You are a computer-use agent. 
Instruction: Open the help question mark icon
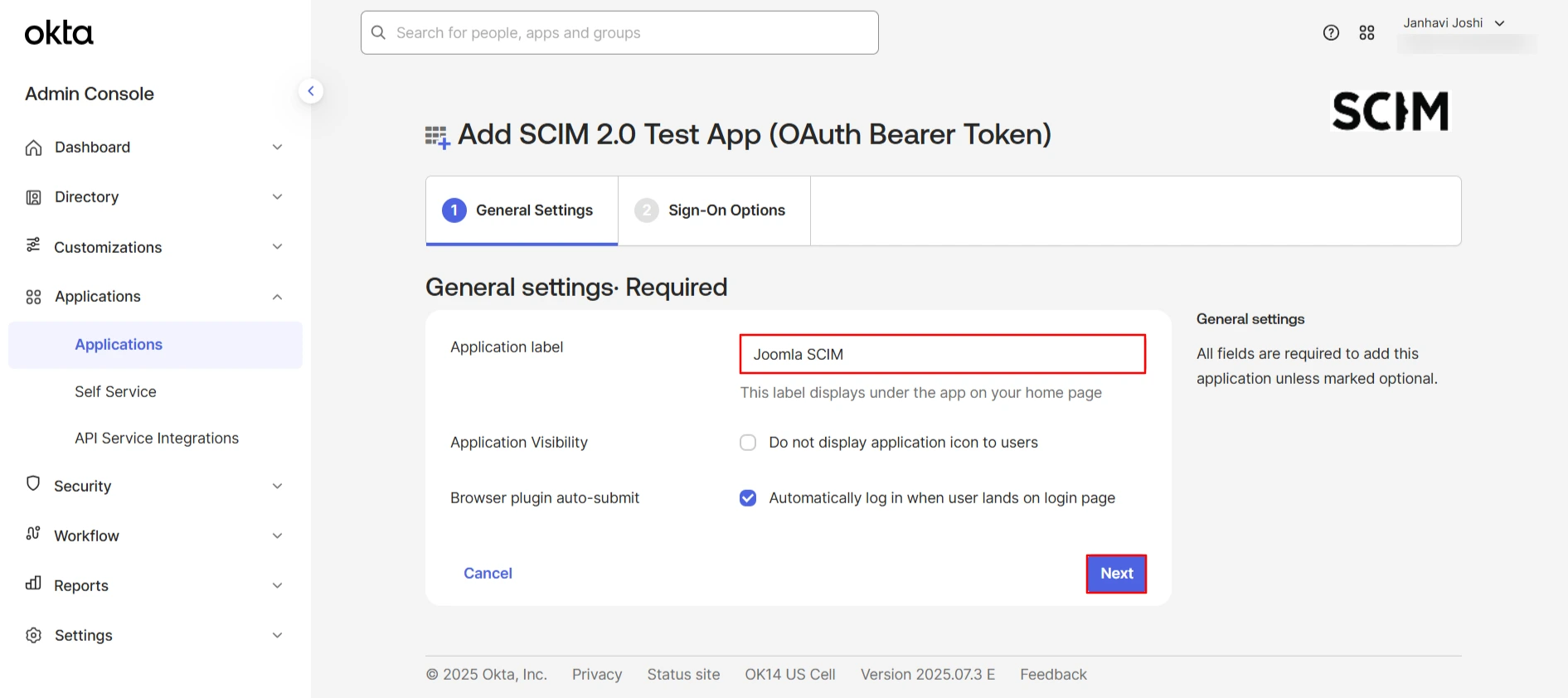(1331, 32)
